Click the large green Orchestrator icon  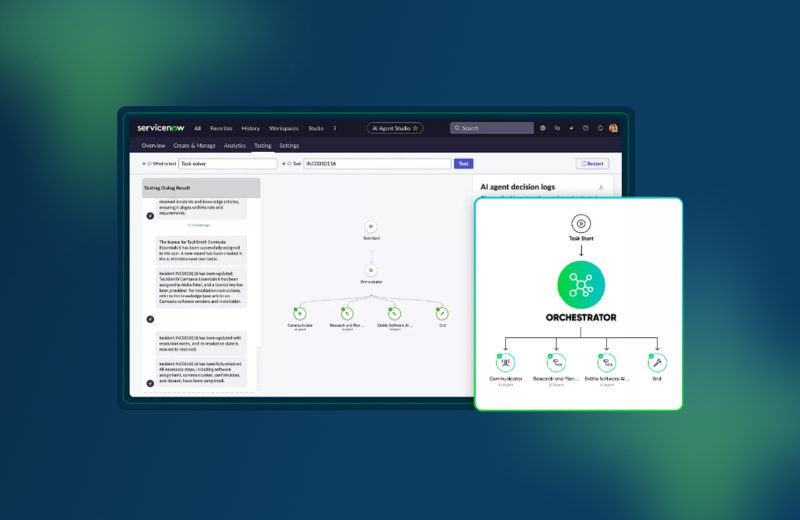coord(579,284)
